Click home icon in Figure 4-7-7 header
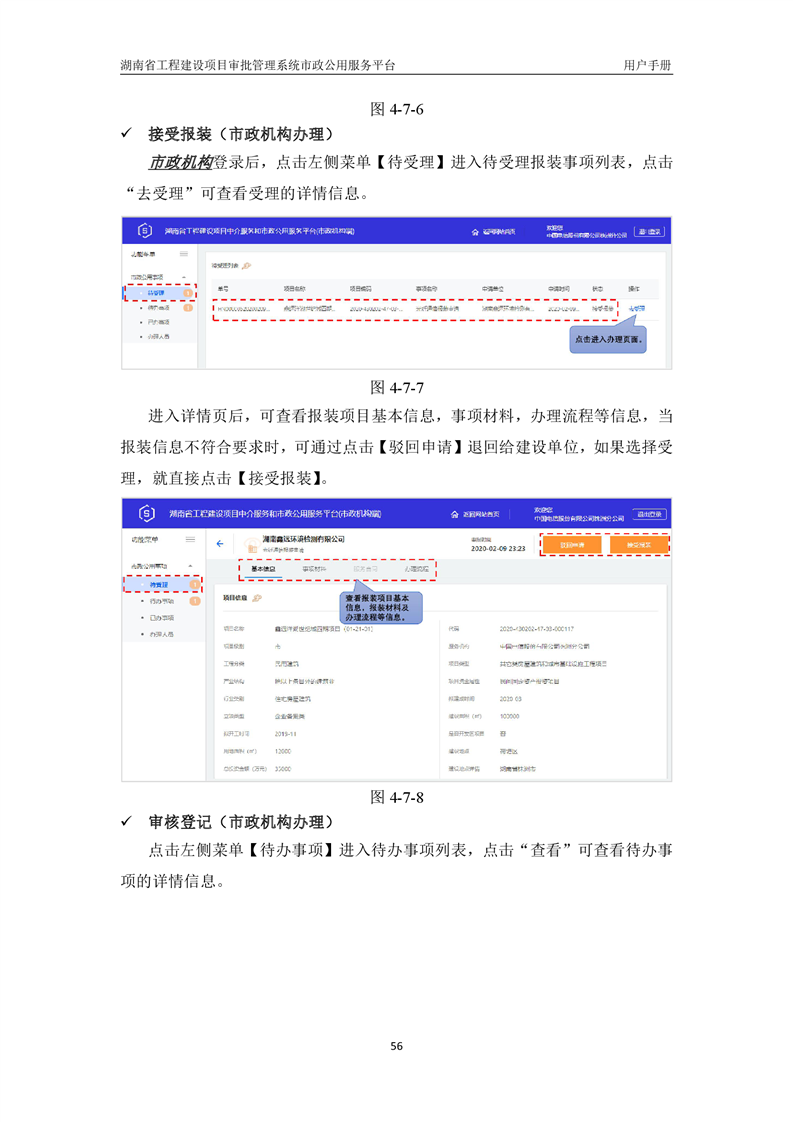 [x=475, y=232]
